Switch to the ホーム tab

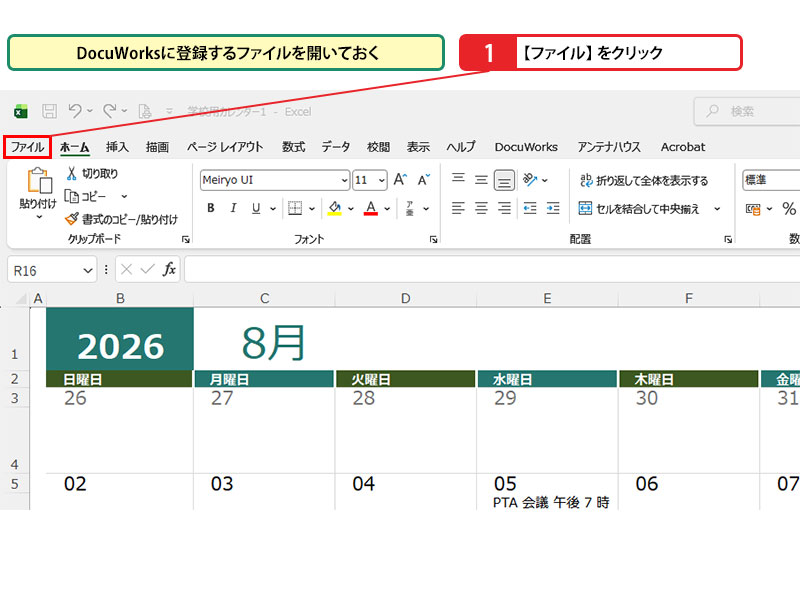click(74, 147)
